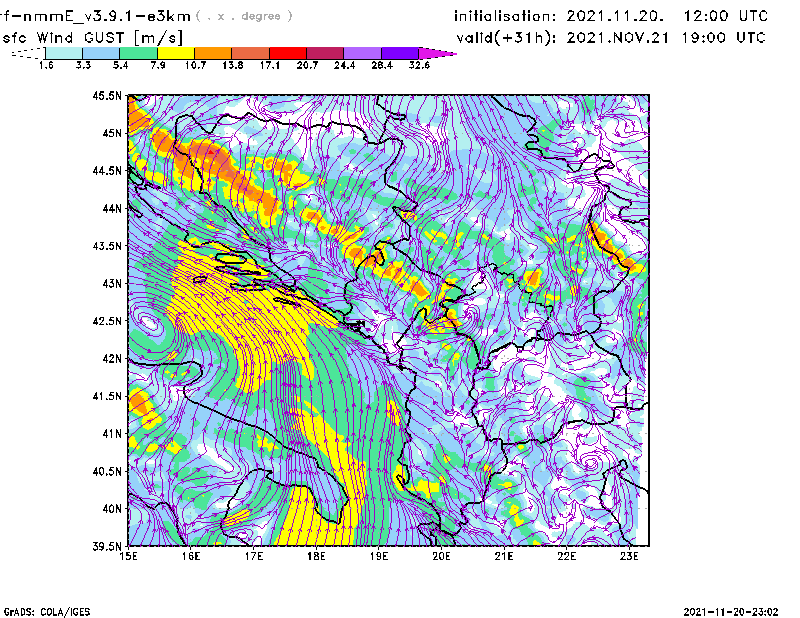Click the 42N latitude label
The image size is (800, 618).
coord(112,358)
